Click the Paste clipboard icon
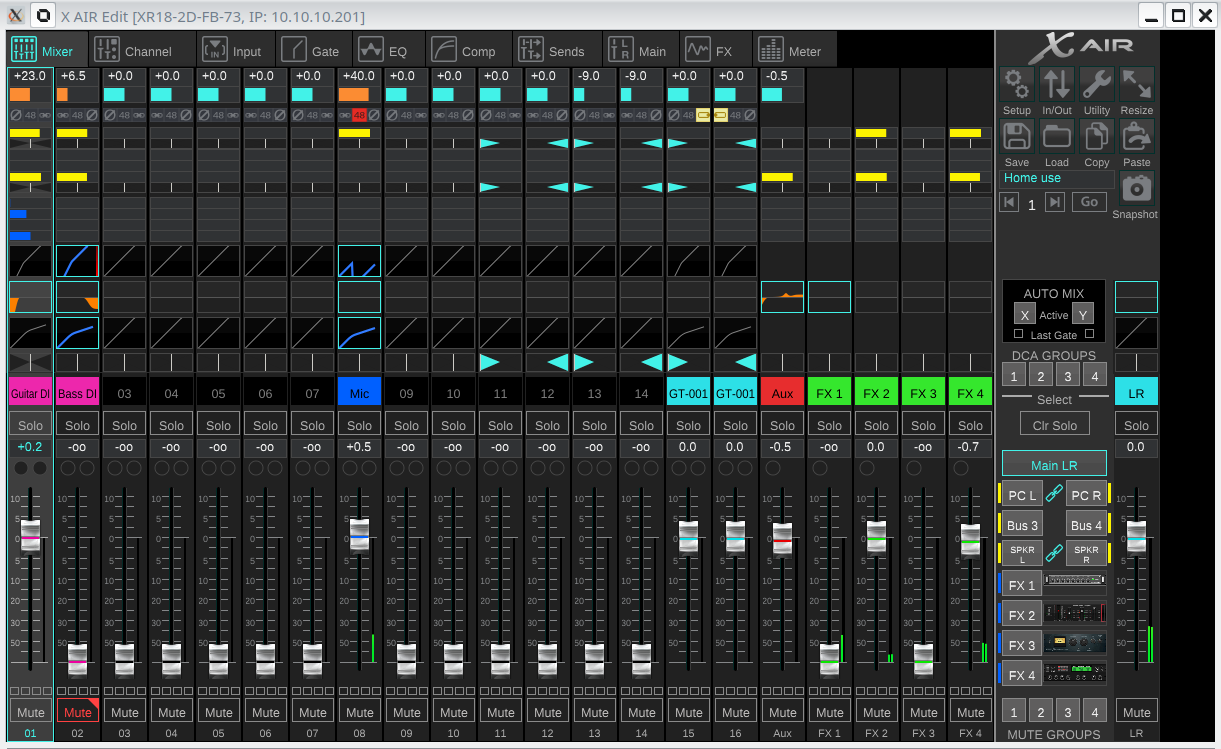Viewport: 1221px width, 749px height. 1137,136
